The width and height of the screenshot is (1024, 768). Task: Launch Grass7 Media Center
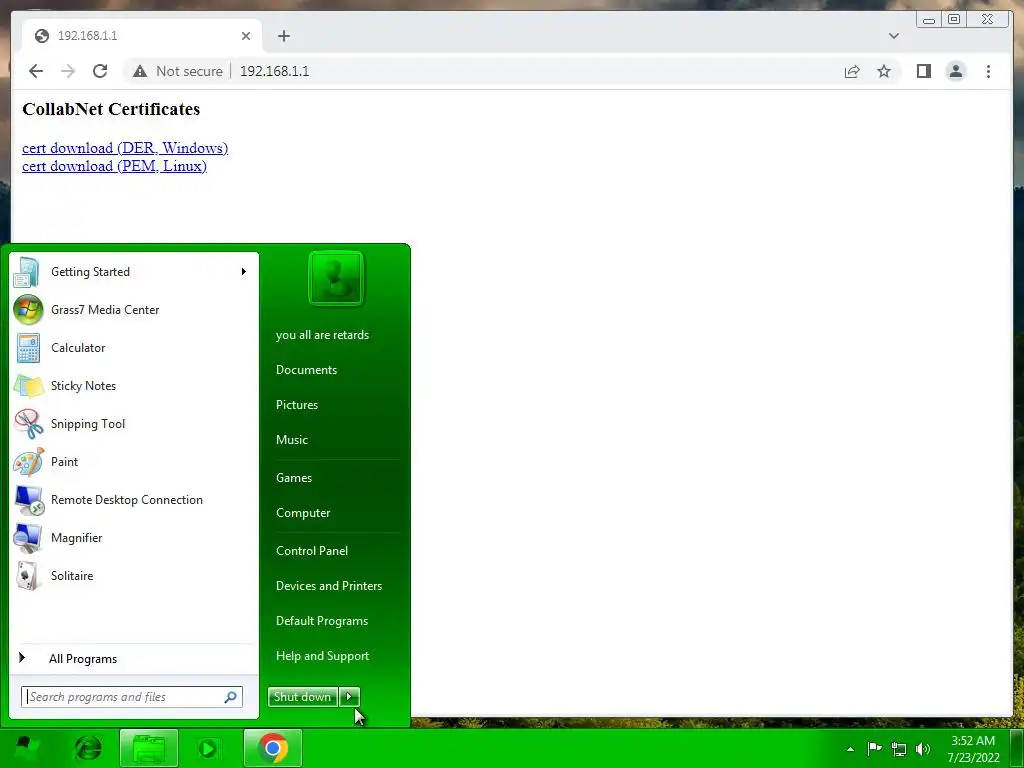click(133, 310)
